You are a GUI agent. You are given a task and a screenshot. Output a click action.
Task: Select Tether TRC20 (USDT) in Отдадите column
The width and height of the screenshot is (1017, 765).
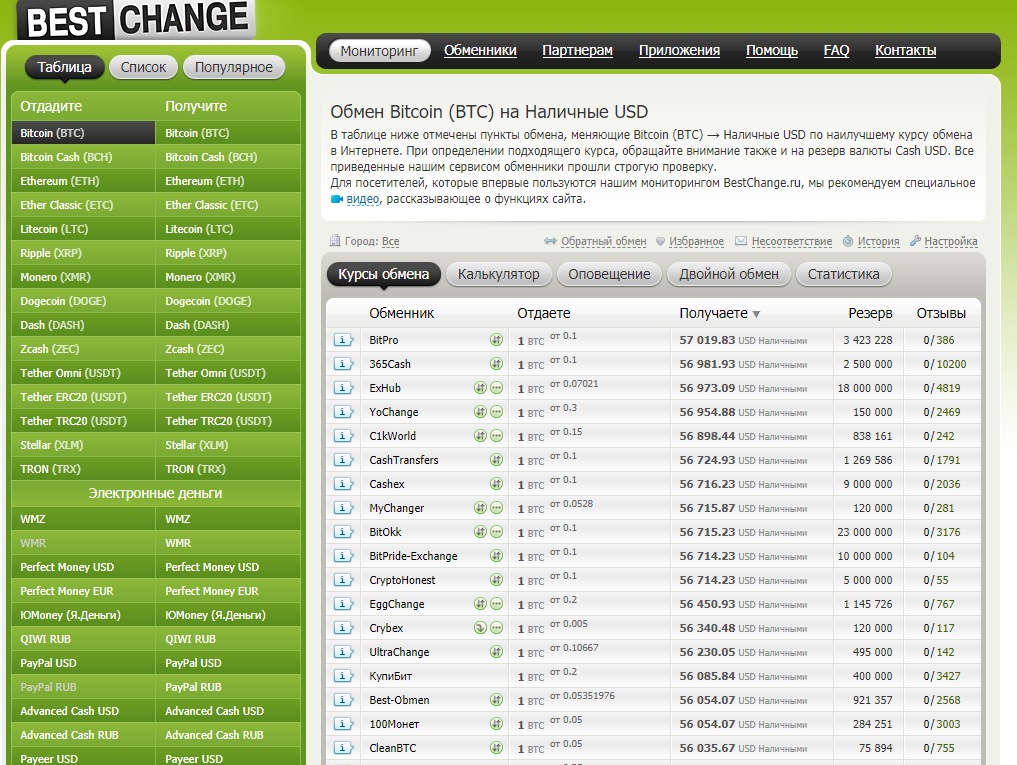pyautogui.click(x=83, y=421)
